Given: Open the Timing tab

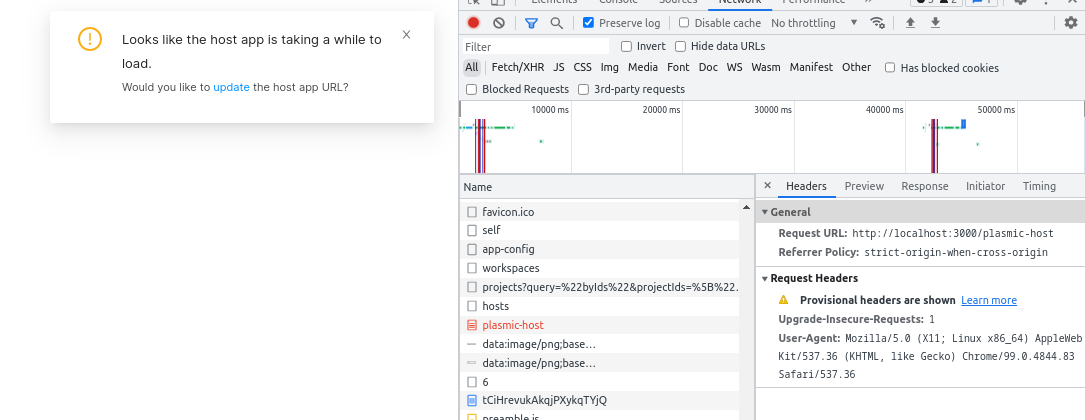Looking at the screenshot, I should coord(1039,186).
